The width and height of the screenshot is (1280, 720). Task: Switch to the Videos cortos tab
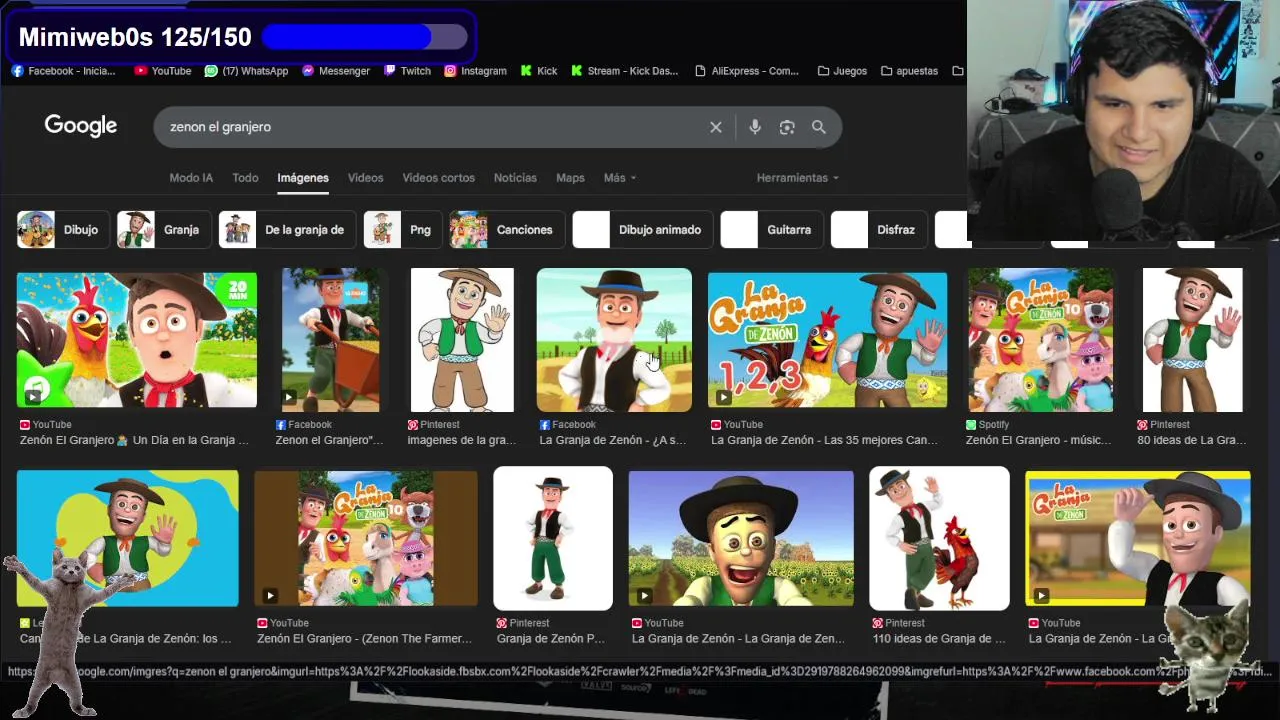pyautogui.click(x=438, y=177)
